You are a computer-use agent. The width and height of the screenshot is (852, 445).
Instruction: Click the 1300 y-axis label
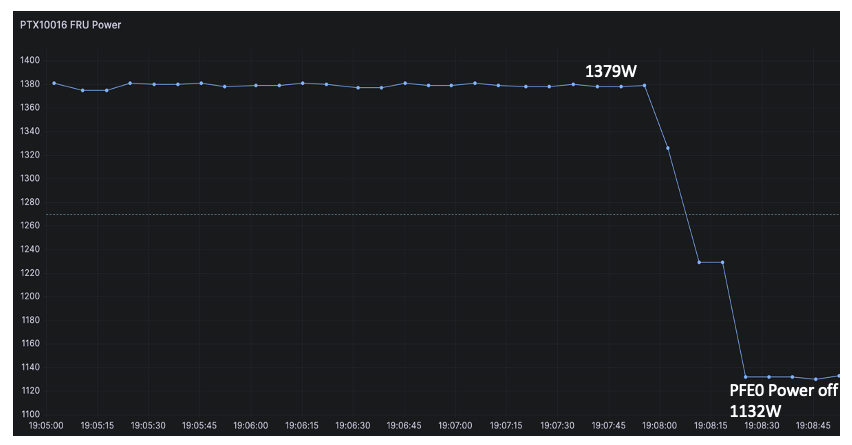point(30,178)
